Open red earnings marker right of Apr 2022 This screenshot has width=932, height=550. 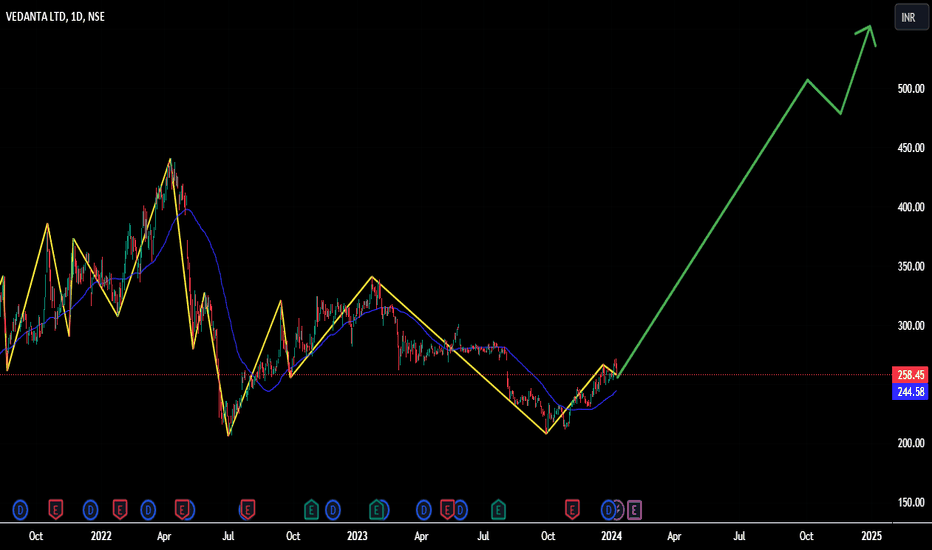(x=182, y=510)
